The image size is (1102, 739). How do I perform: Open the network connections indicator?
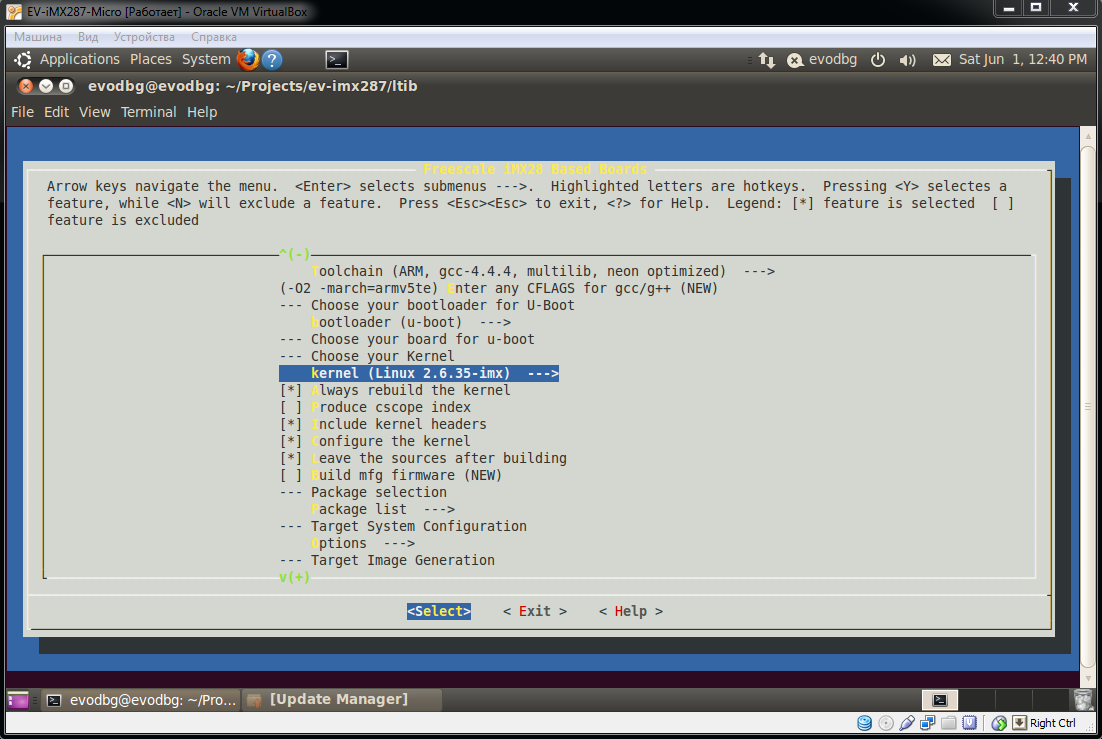pyautogui.click(x=766, y=60)
